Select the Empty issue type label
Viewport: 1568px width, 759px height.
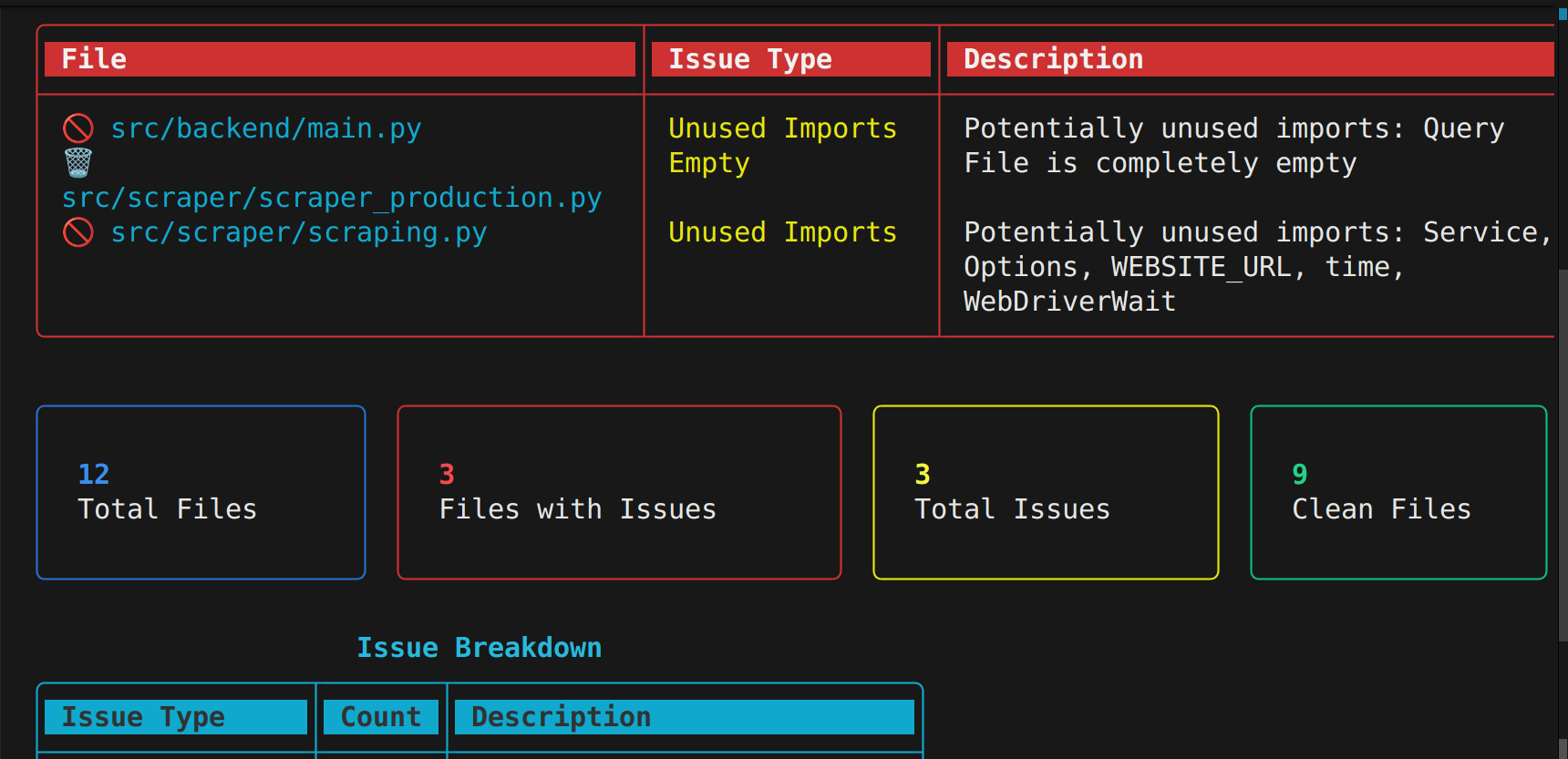pos(709,163)
